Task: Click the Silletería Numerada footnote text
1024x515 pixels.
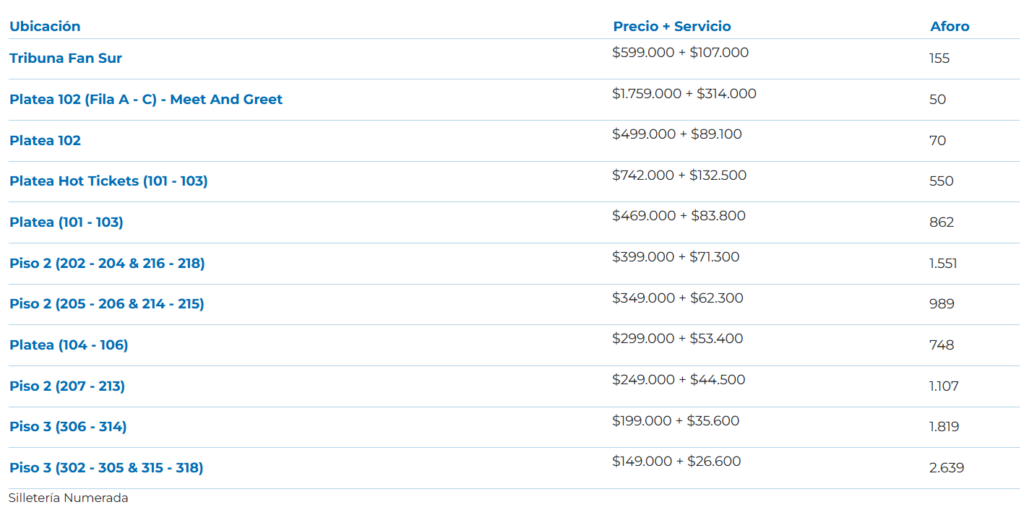Action: click(x=68, y=497)
